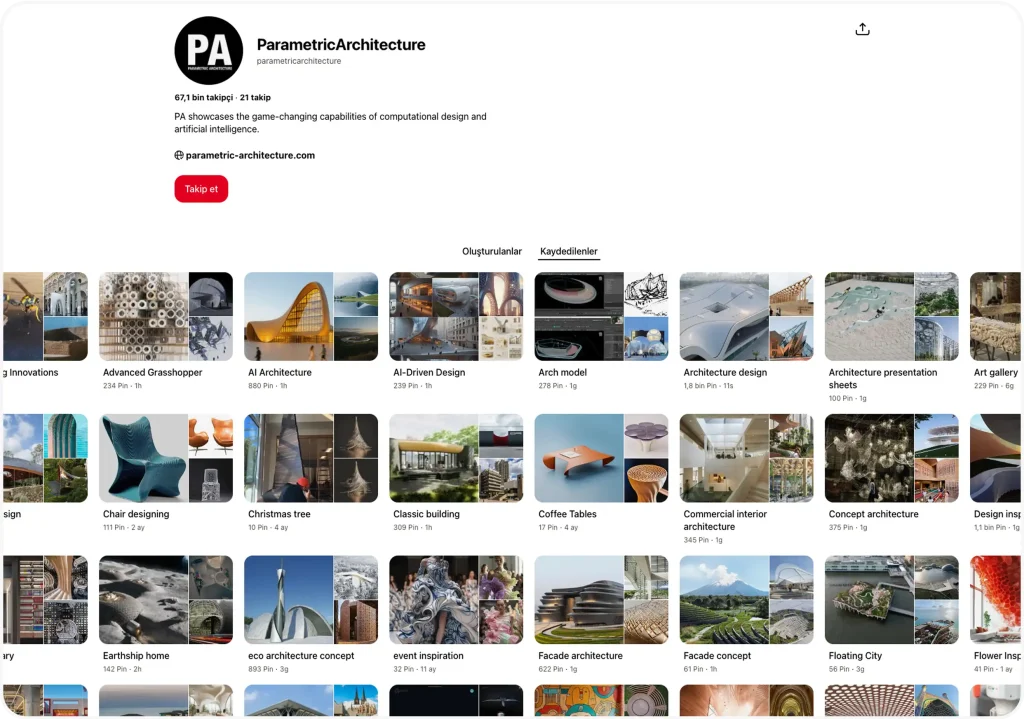The width and height of the screenshot is (1024, 719).
Task: Click the 893 Pin · 3g text
Action: [x=268, y=669]
